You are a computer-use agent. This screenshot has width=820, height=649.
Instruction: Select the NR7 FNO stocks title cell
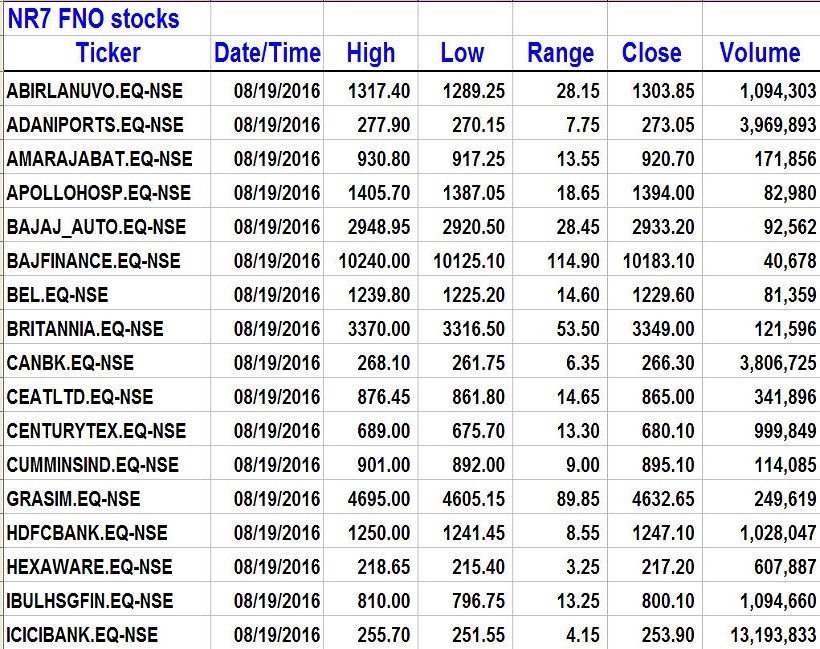pos(94,19)
